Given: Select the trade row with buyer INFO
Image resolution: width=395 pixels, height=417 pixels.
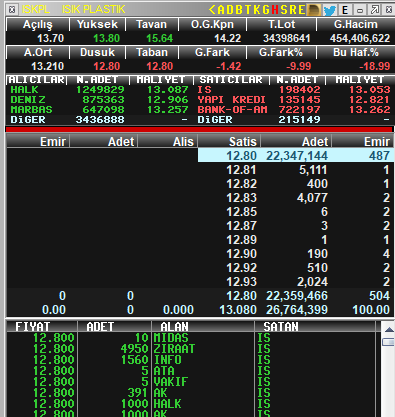Looking at the screenshot, I should point(191,360).
